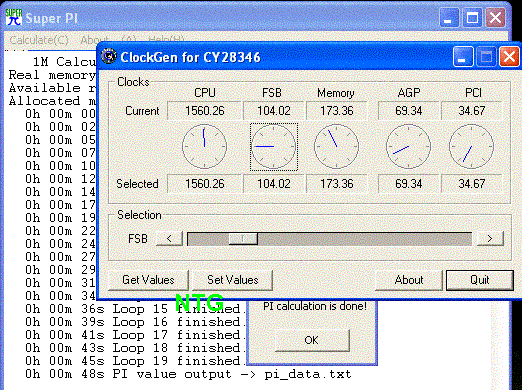Image resolution: width=522 pixels, height=390 pixels.
Task: Open the Calculate(C) menu in Super PI
Action: pos(39,40)
